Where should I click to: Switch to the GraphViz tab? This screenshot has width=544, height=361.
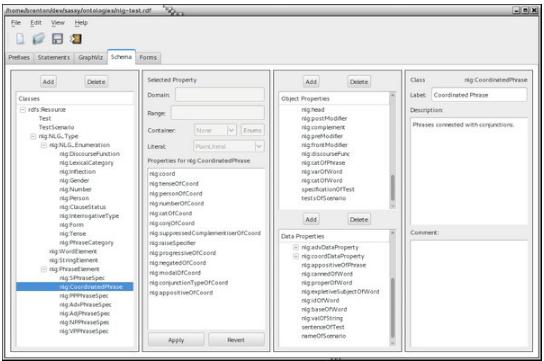[x=91, y=58]
